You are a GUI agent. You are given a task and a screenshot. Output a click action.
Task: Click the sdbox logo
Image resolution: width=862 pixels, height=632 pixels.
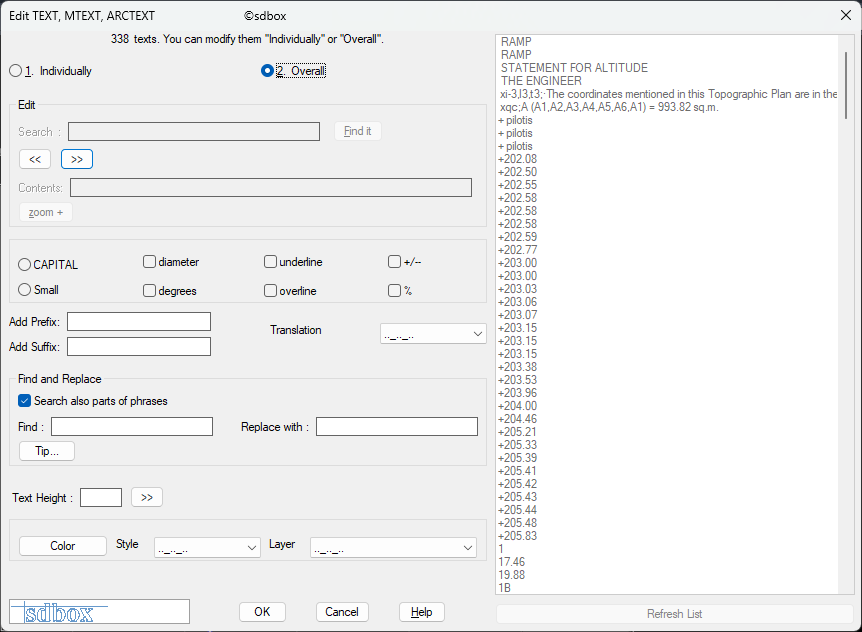[100, 612]
